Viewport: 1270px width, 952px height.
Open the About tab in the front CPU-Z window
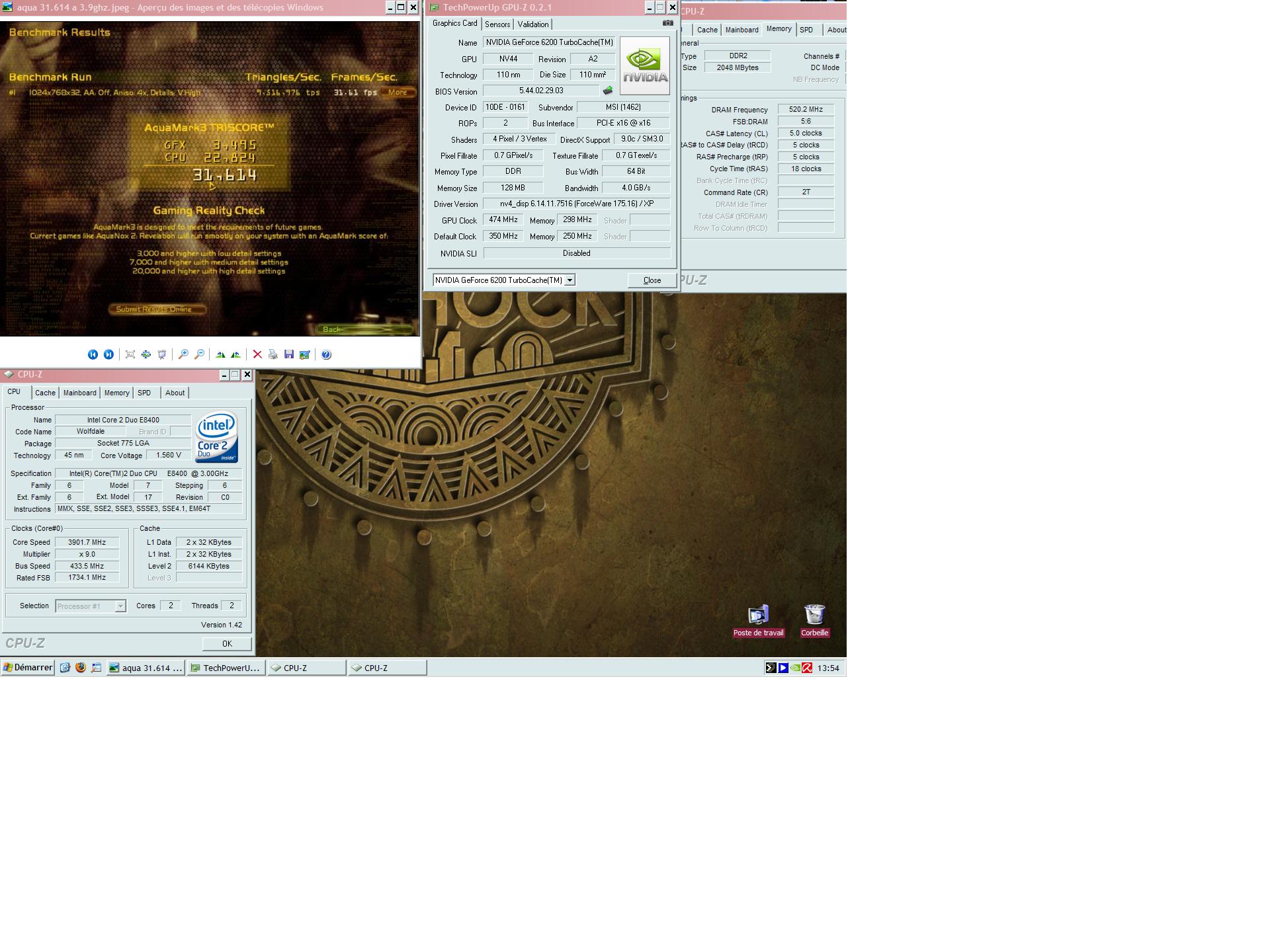tap(175, 393)
